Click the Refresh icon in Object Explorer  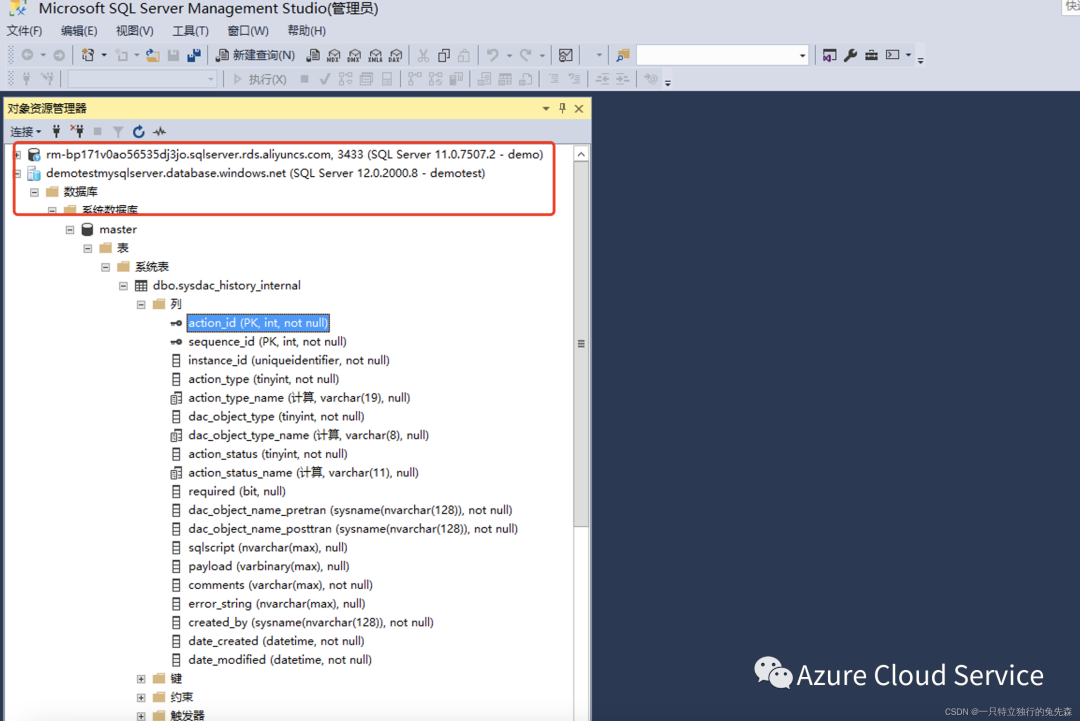(138, 132)
